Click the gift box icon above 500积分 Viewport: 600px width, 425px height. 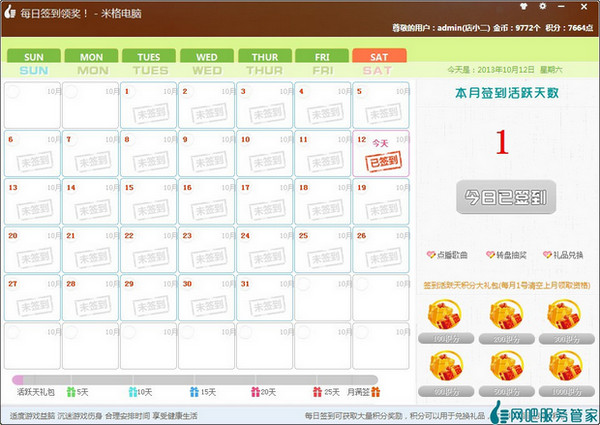click(x=506, y=367)
